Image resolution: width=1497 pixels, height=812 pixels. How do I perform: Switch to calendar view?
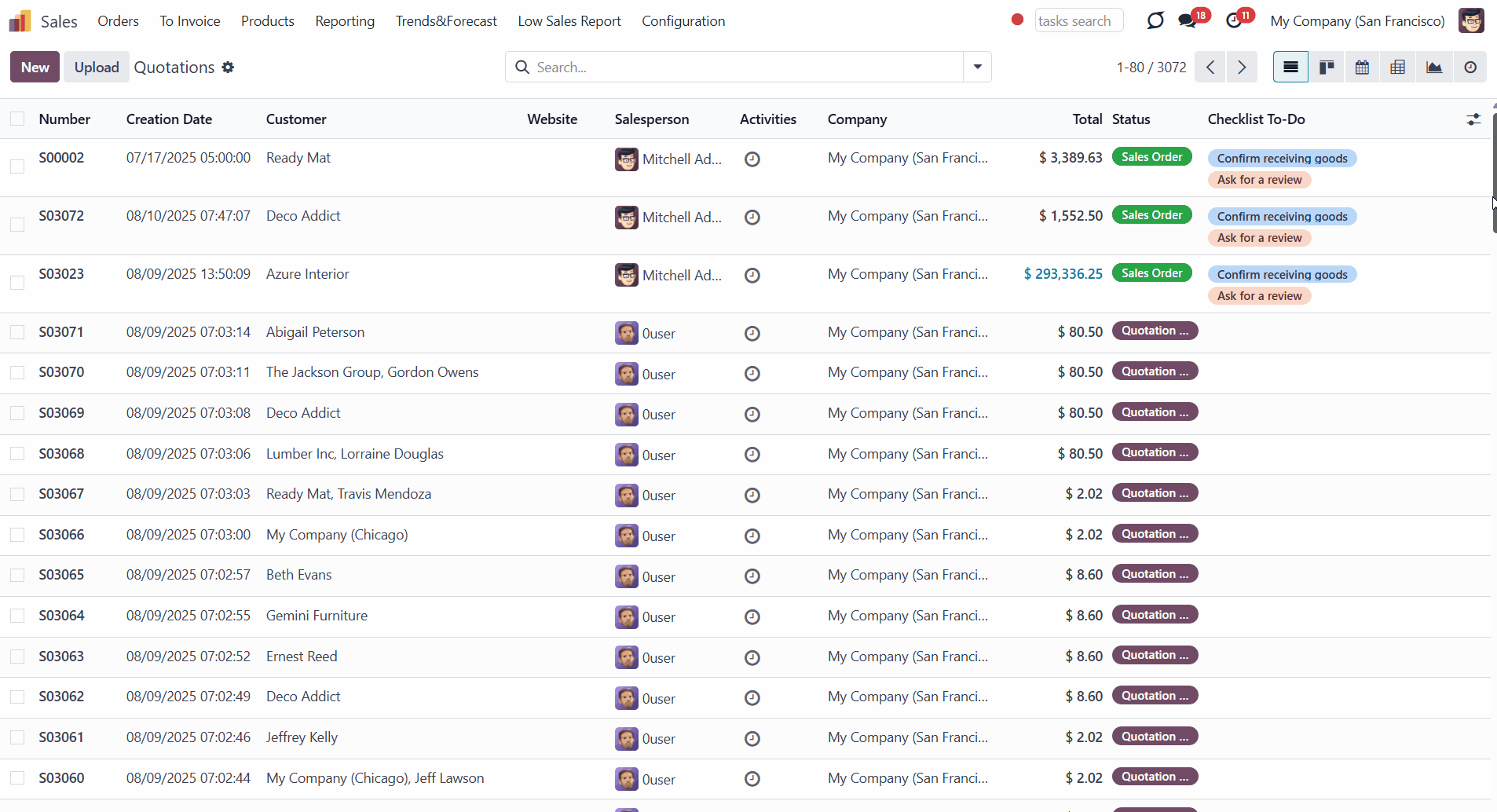pos(1362,68)
